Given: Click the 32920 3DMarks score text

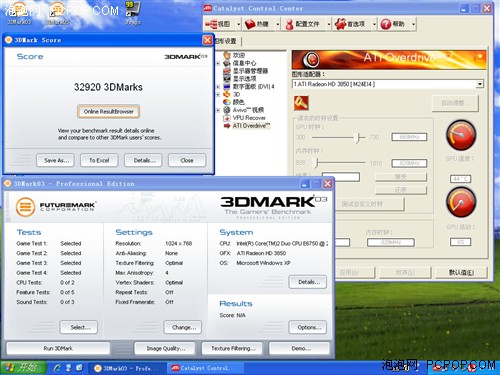Looking at the screenshot, I should [x=108, y=87].
